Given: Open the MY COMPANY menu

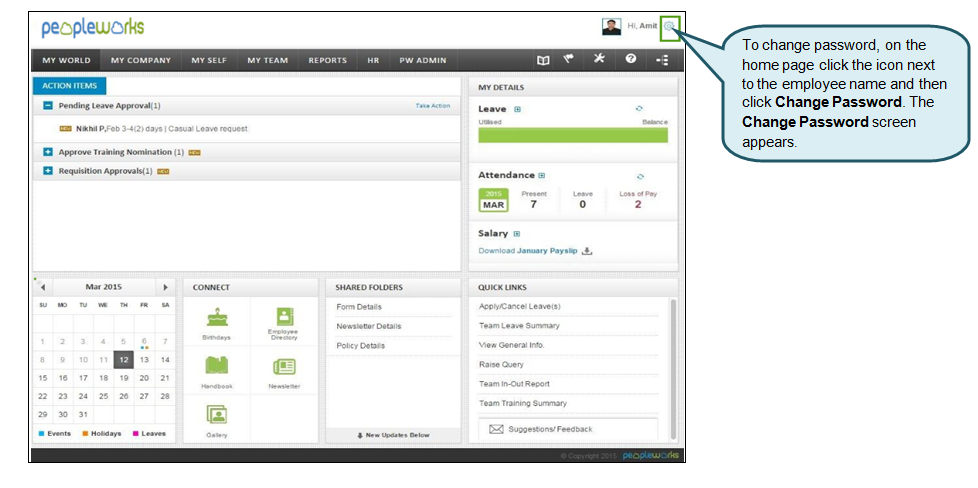Looking at the screenshot, I should click(x=140, y=60).
